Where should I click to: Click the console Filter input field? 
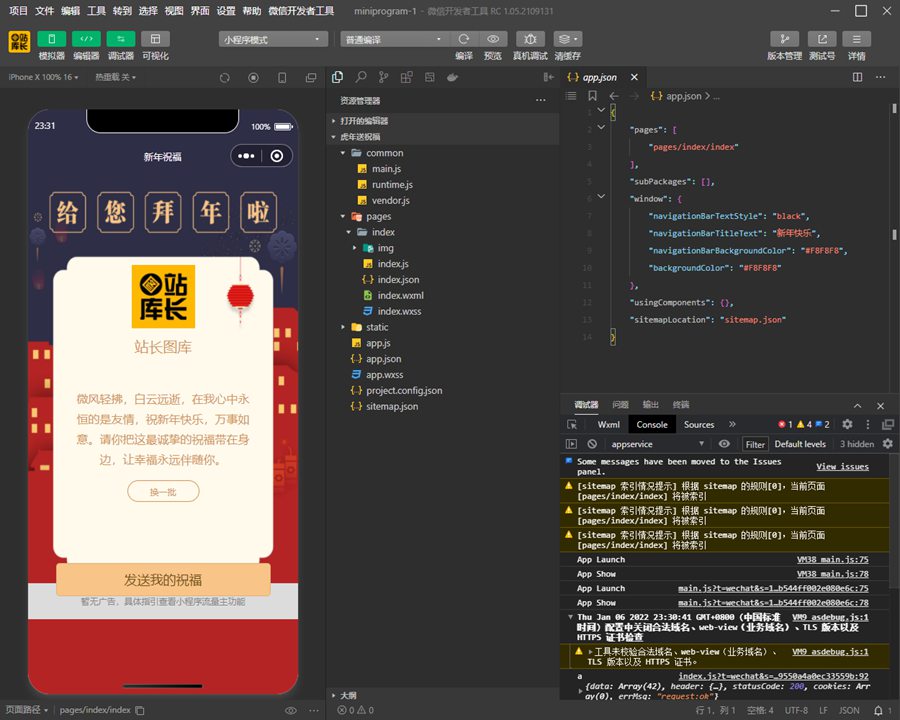coord(755,444)
